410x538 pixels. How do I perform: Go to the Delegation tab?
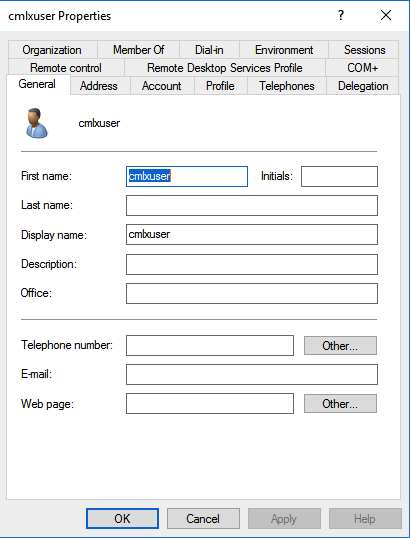[363, 86]
